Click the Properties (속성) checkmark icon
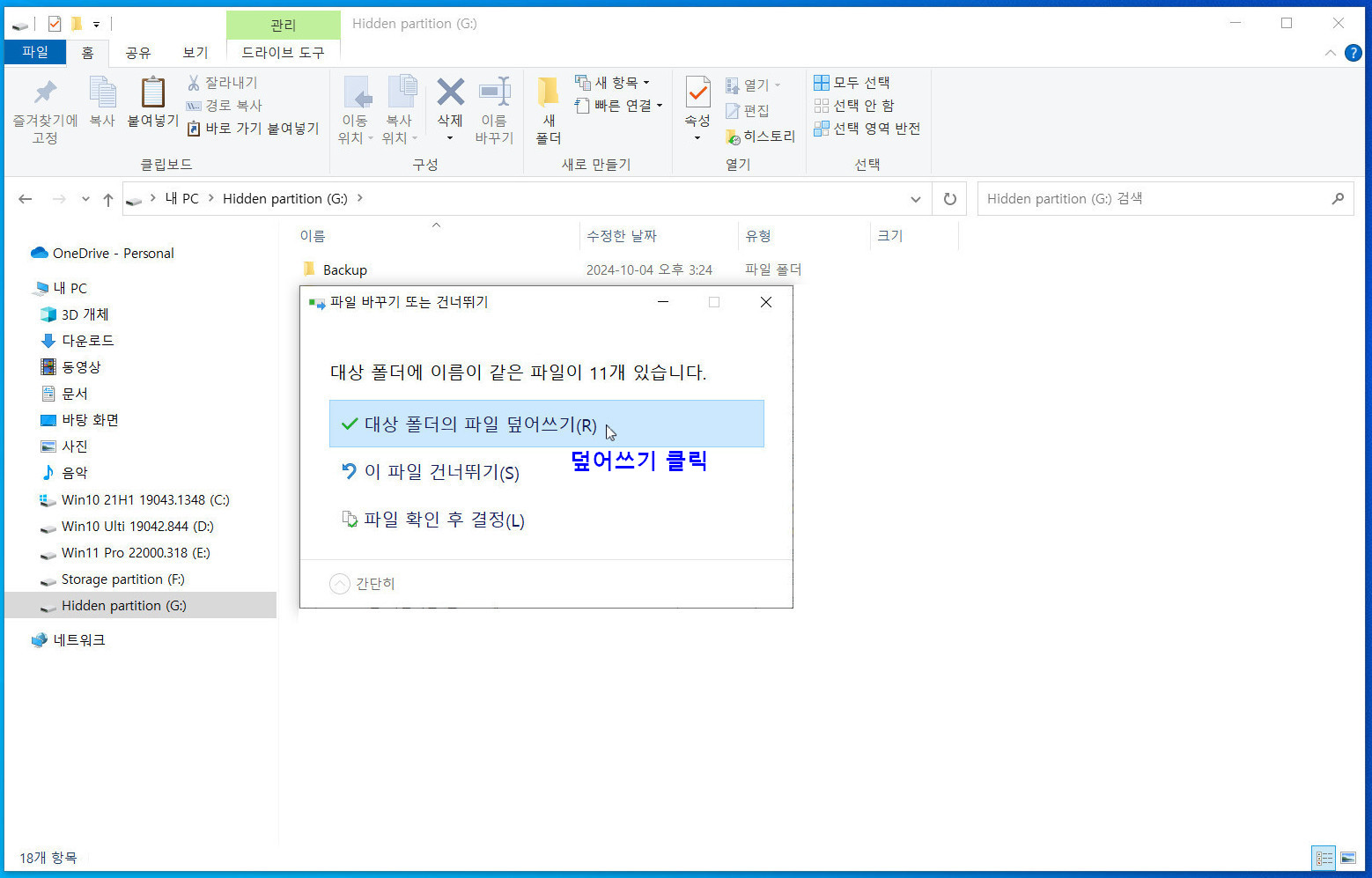 (x=697, y=92)
